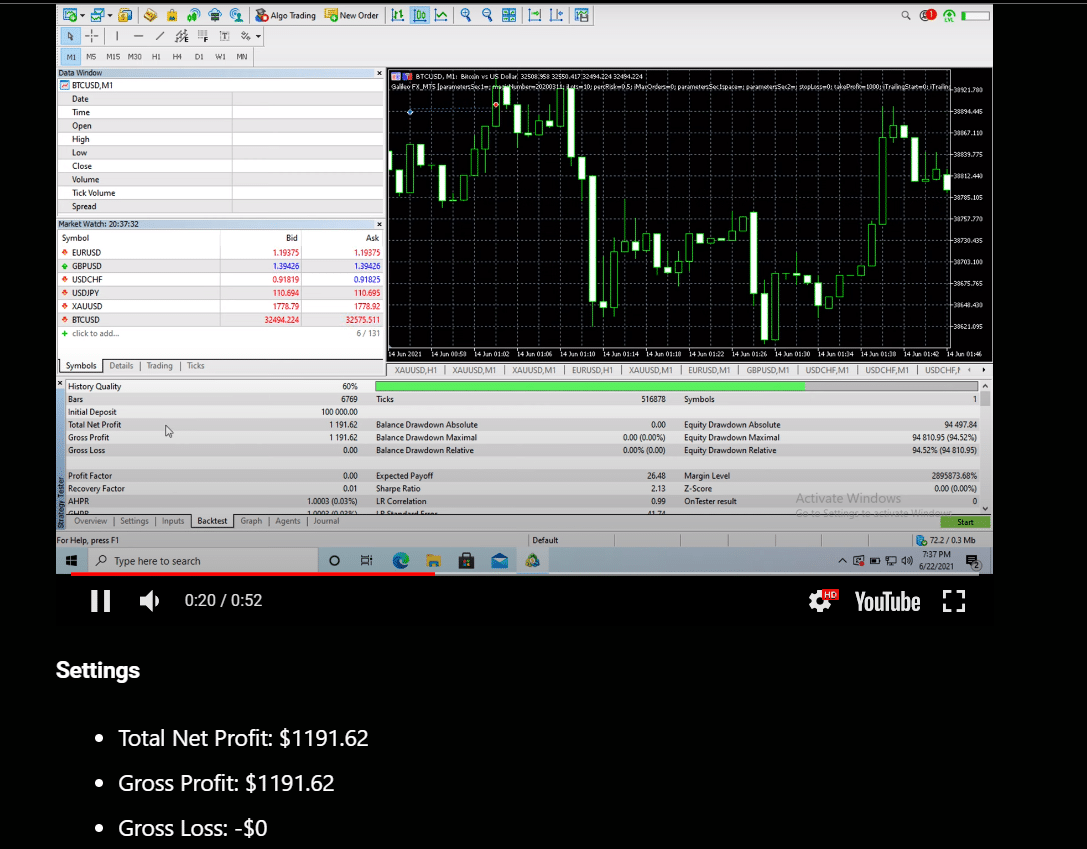Select the crosshair cursor tool
The image size is (1087, 849).
(91, 36)
